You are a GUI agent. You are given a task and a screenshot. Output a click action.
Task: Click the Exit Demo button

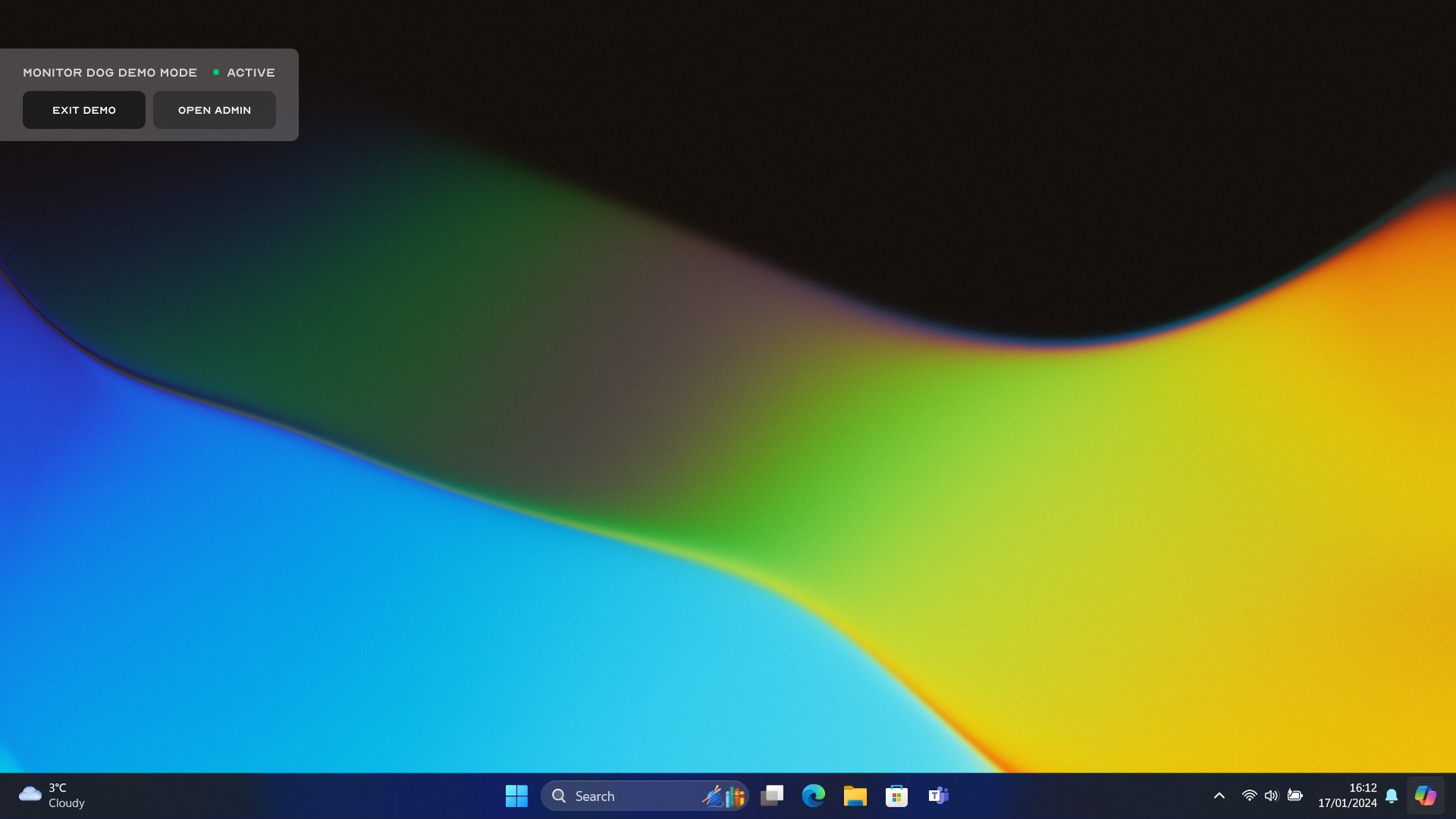(x=83, y=109)
